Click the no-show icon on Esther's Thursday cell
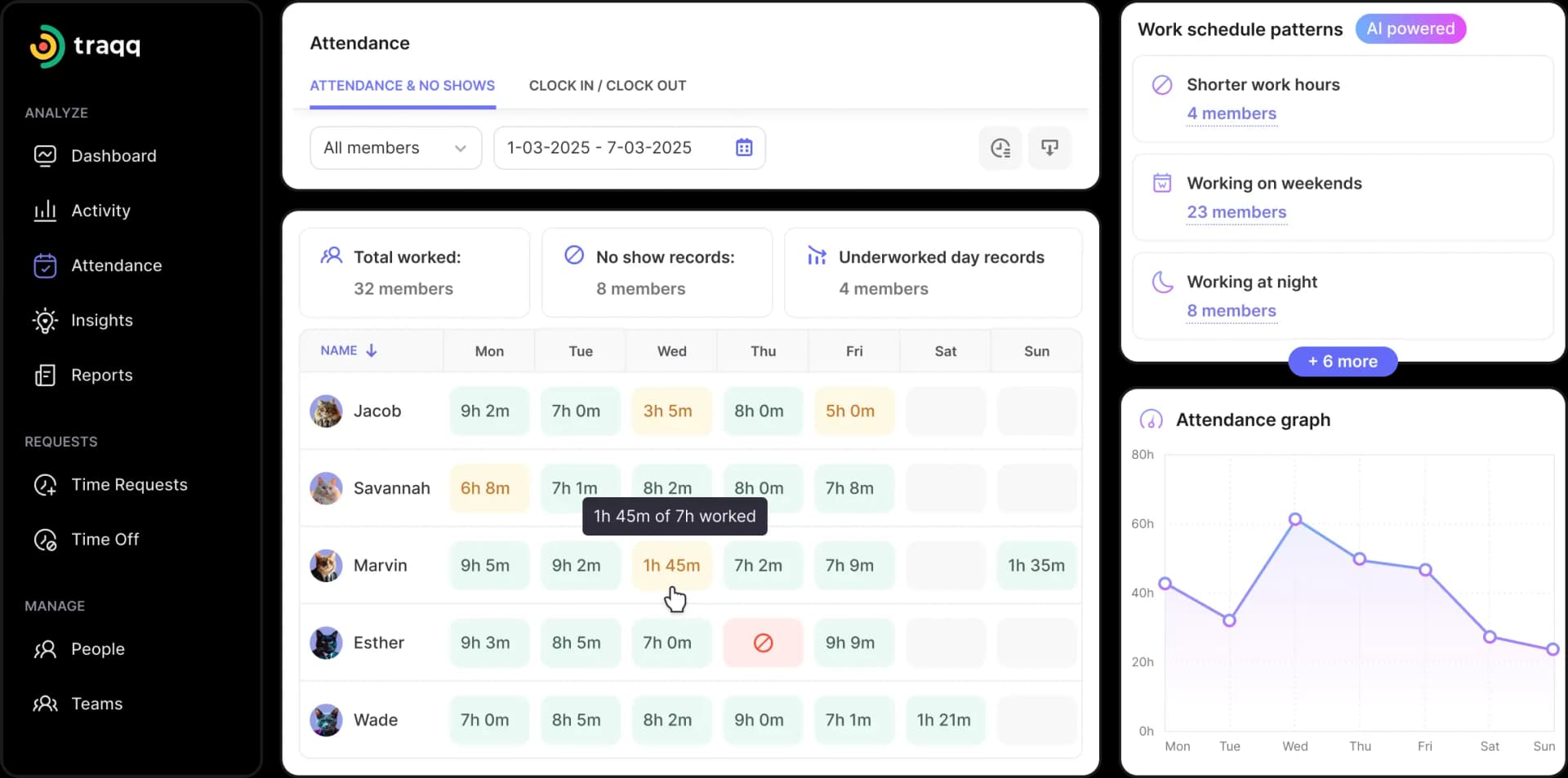The image size is (1568, 778). (x=763, y=642)
